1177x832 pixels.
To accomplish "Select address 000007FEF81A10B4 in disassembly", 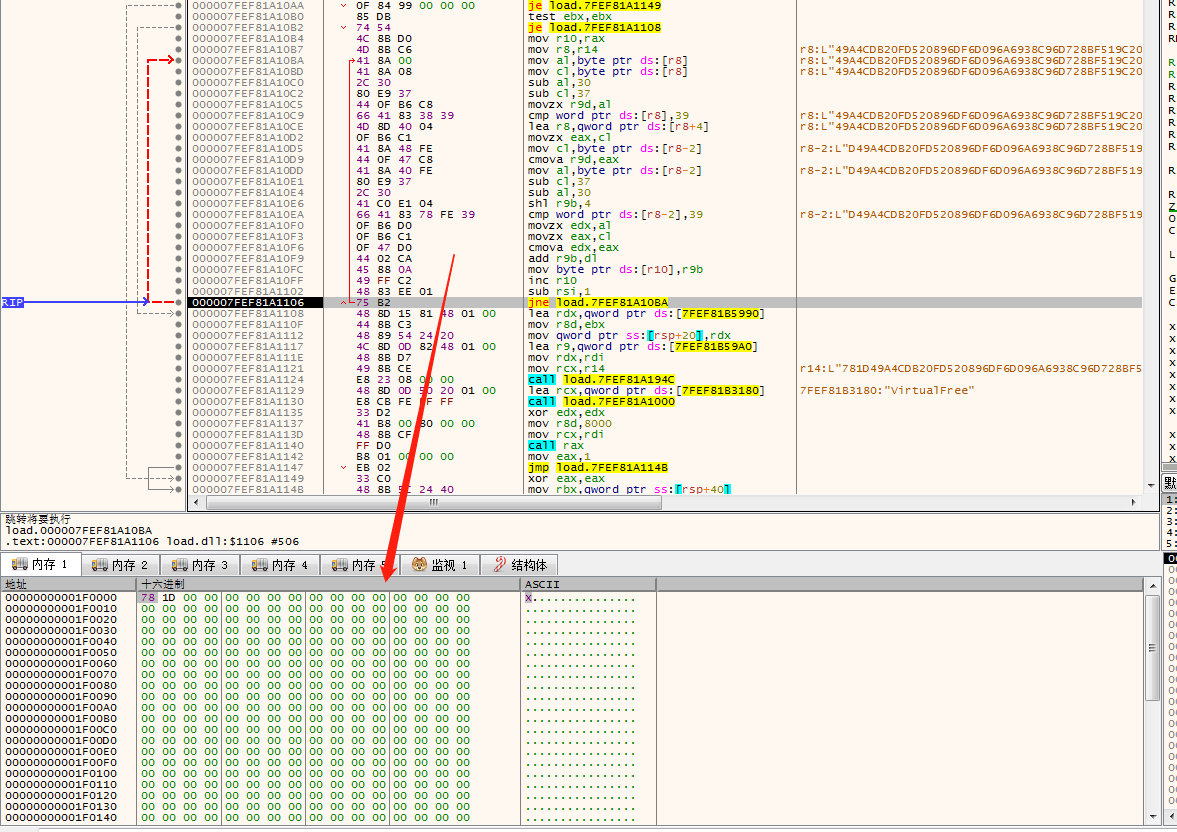I will (248, 38).
